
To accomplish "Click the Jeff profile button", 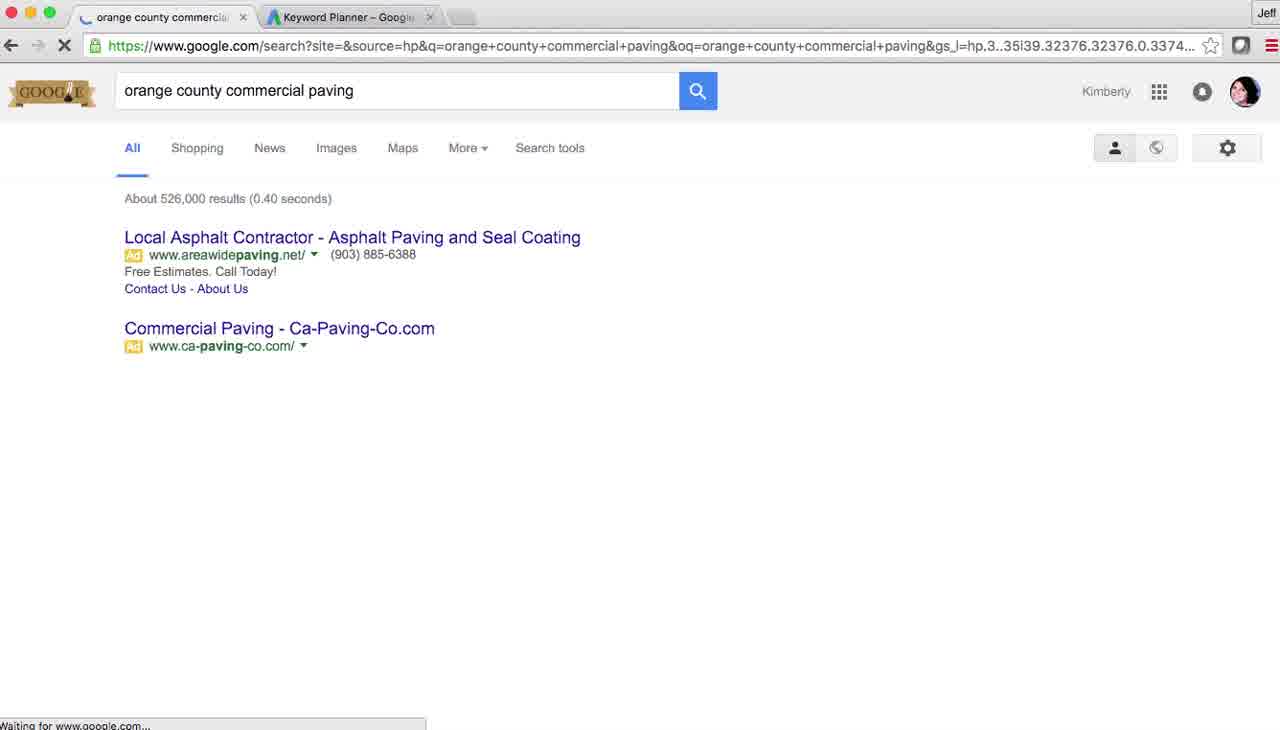I will click(1266, 13).
